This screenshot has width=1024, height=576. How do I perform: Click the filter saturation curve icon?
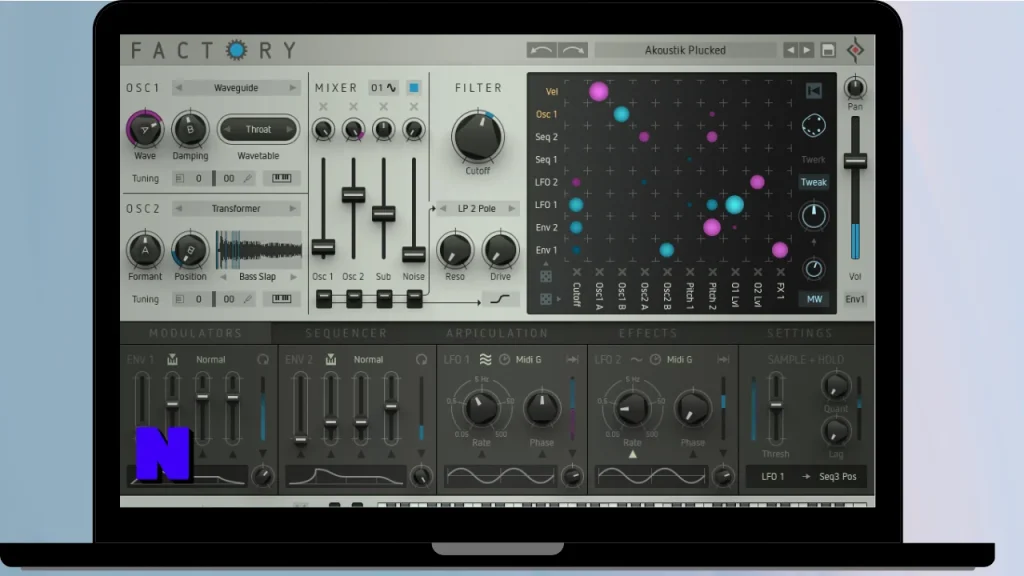pyautogui.click(x=500, y=299)
